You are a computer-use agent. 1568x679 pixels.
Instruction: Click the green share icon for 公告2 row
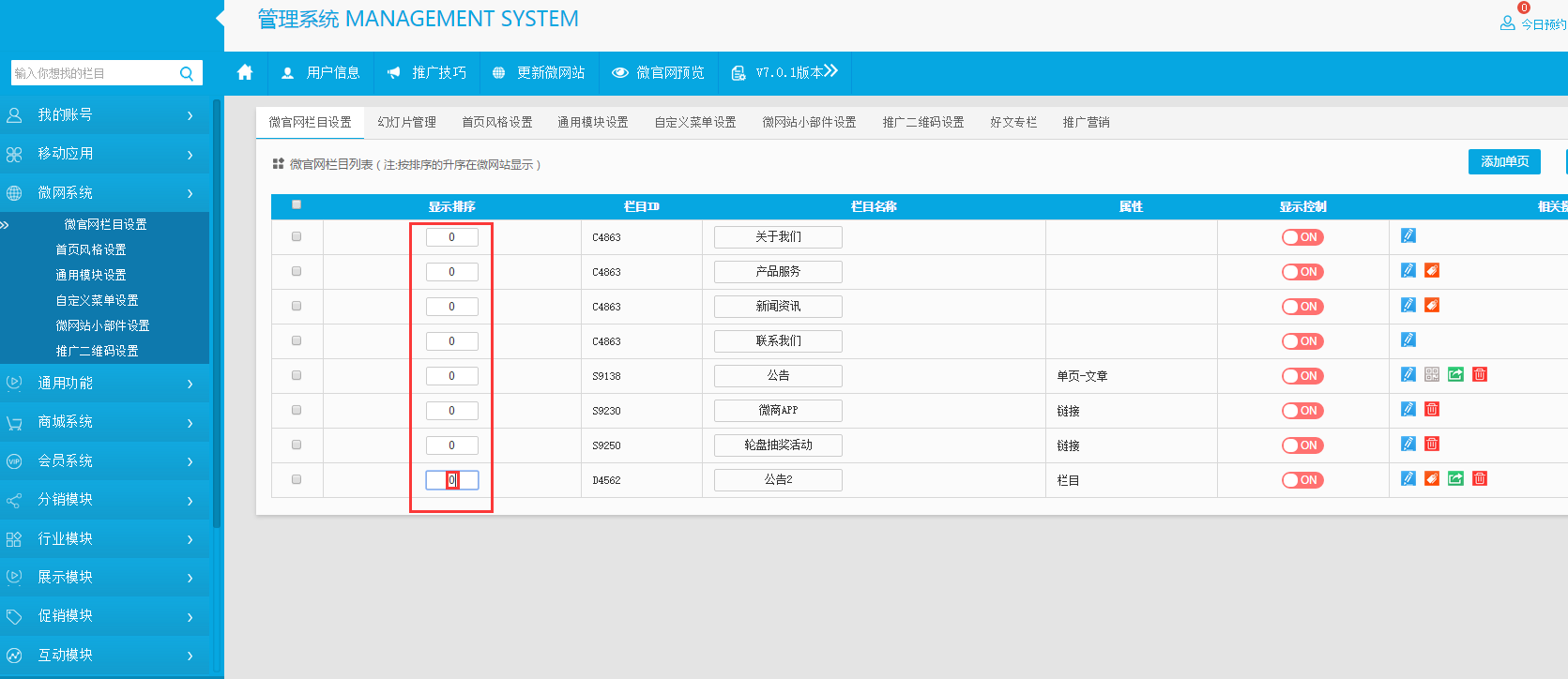coord(1455,479)
